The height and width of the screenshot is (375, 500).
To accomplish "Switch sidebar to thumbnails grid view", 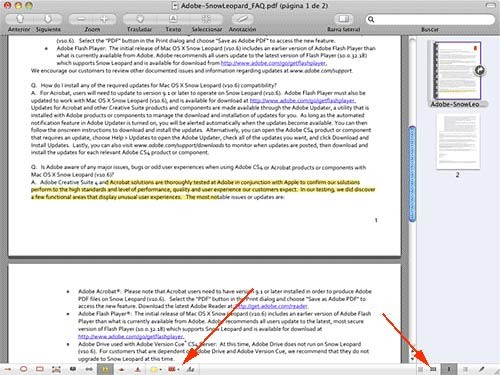I will (x=433, y=369).
